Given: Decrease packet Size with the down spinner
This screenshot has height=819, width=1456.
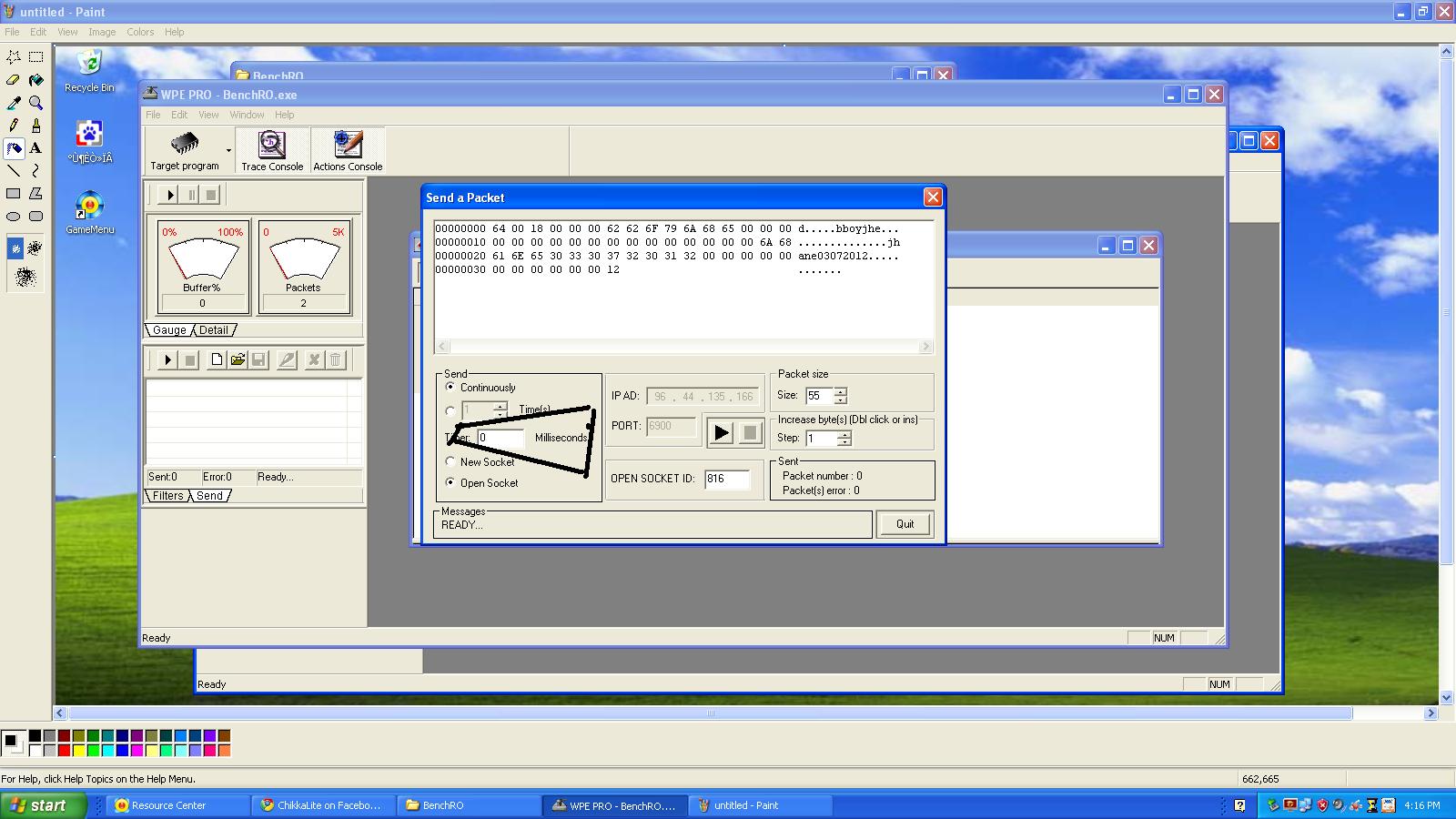Looking at the screenshot, I should (x=841, y=399).
